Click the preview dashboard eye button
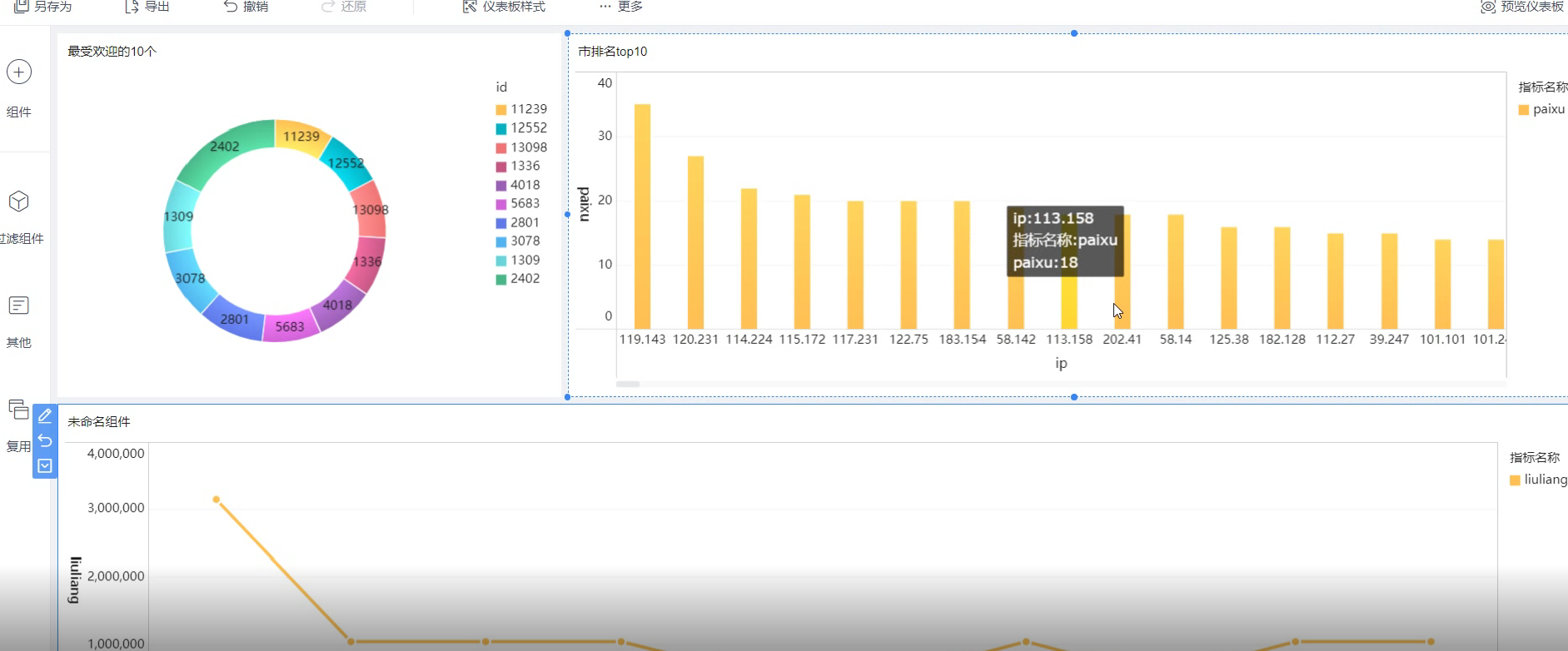Image resolution: width=1568 pixels, height=651 pixels. pyautogui.click(x=1523, y=7)
